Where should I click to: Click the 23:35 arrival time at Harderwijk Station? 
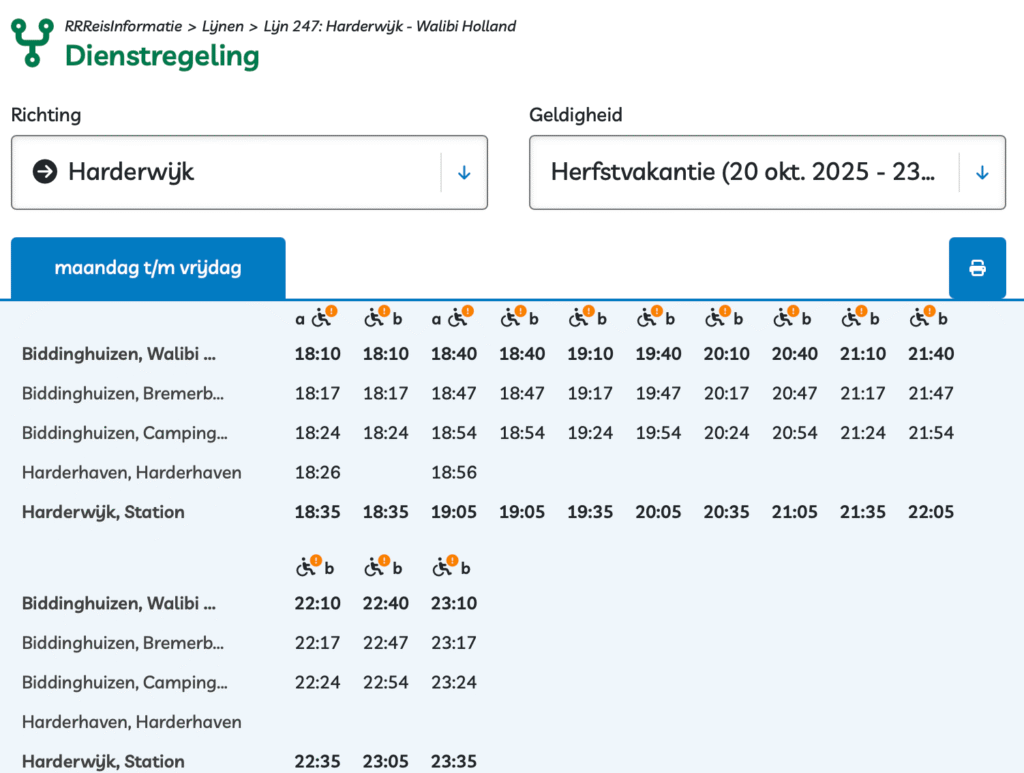pyautogui.click(x=454, y=762)
